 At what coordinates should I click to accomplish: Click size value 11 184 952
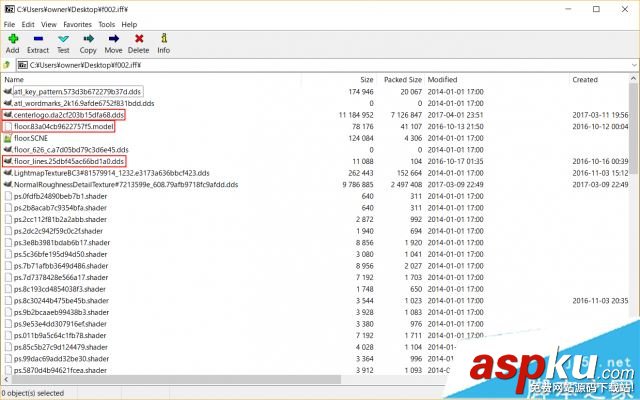click(356, 115)
